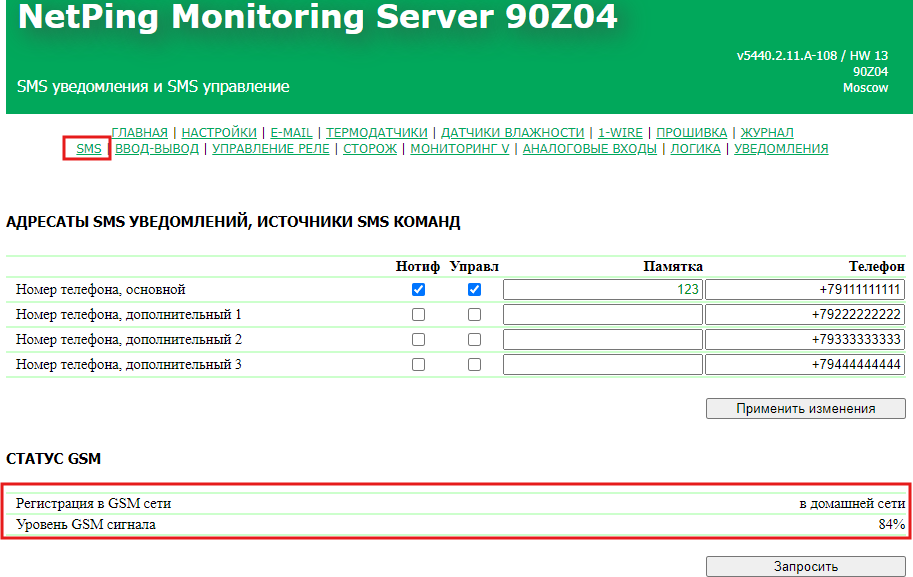Navigate to ТЕРМОДАТЧИКИ page

(376, 132)
